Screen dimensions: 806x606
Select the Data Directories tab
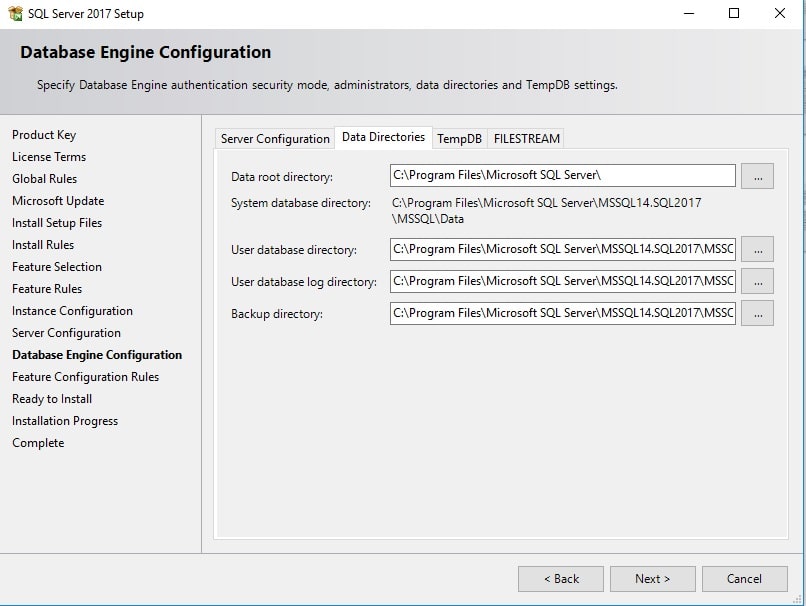(383, 137)
